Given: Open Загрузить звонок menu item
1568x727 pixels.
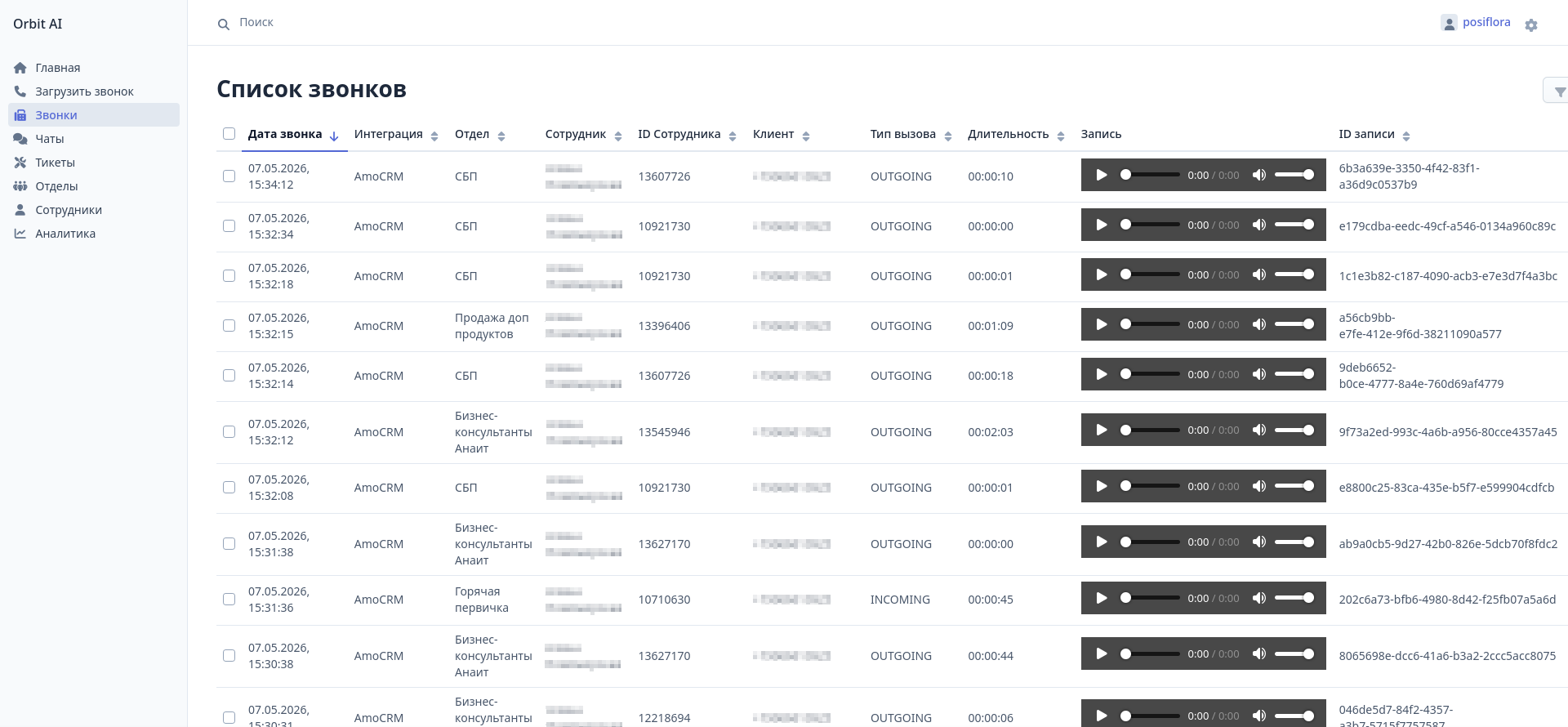Looking at the screenshot, I should (94, 91).
